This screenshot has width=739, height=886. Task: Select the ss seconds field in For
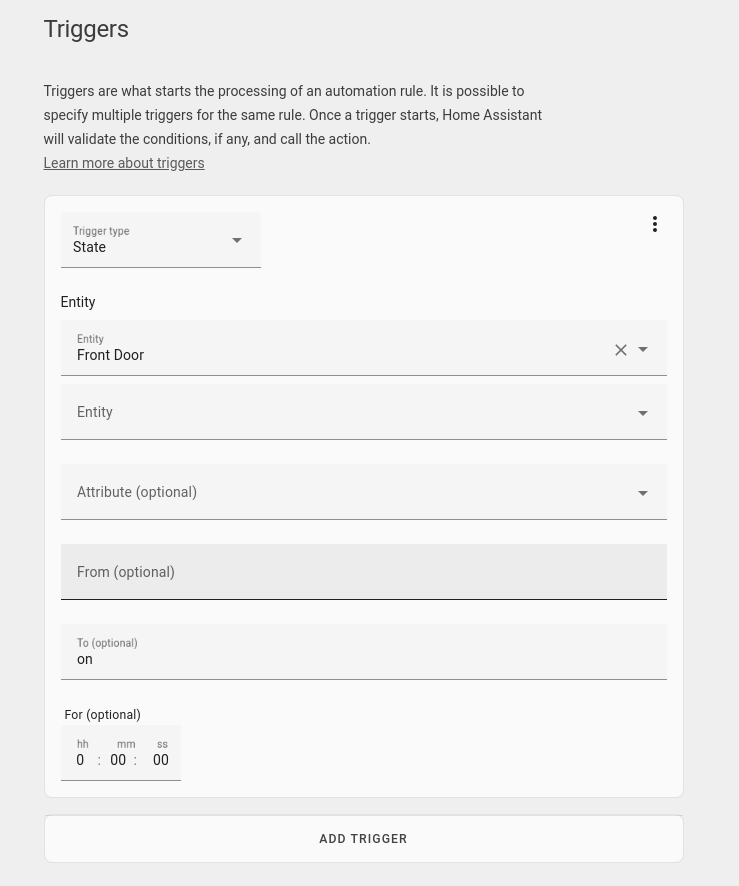[160, 760]
